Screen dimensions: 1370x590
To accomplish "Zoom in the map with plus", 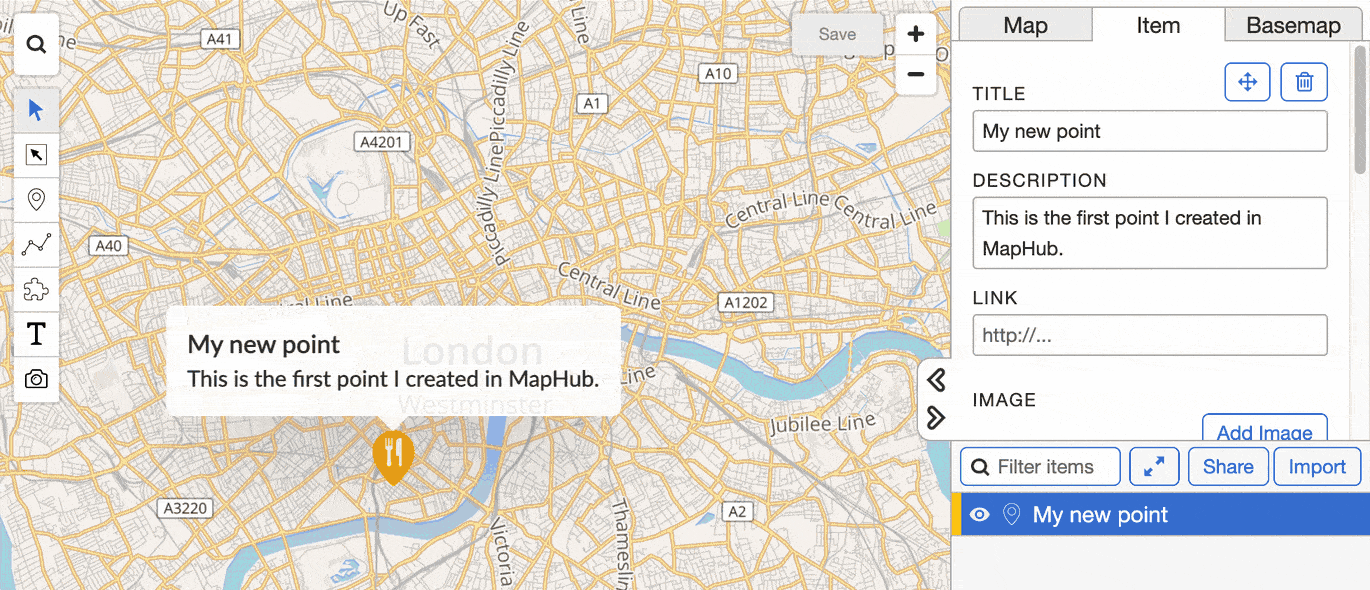I will 915,35.
